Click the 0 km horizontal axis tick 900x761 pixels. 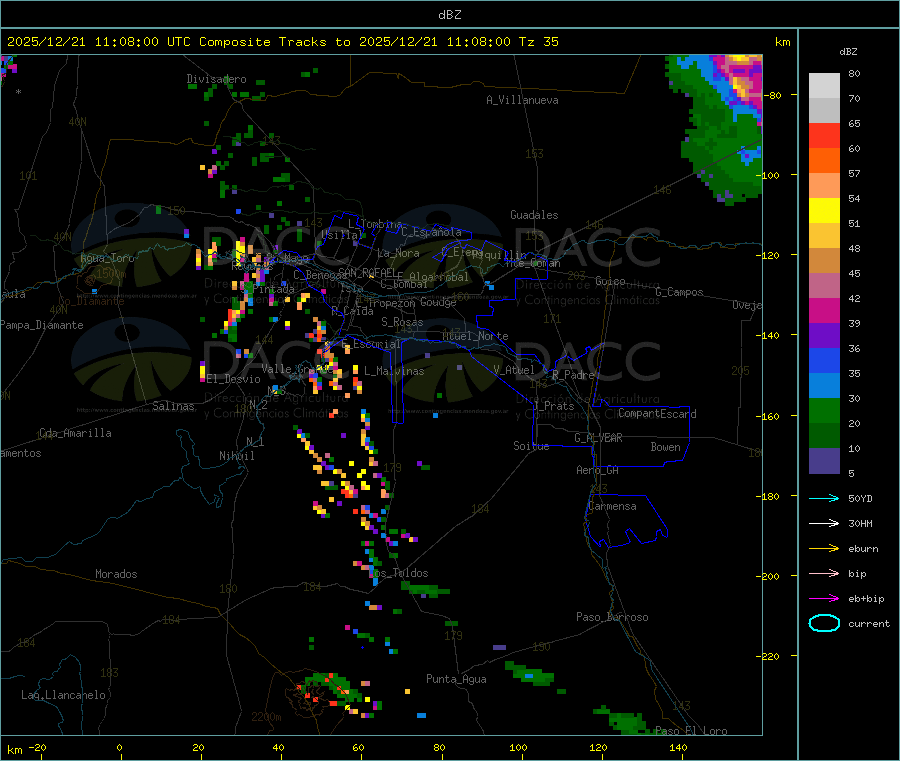[119, 747]
